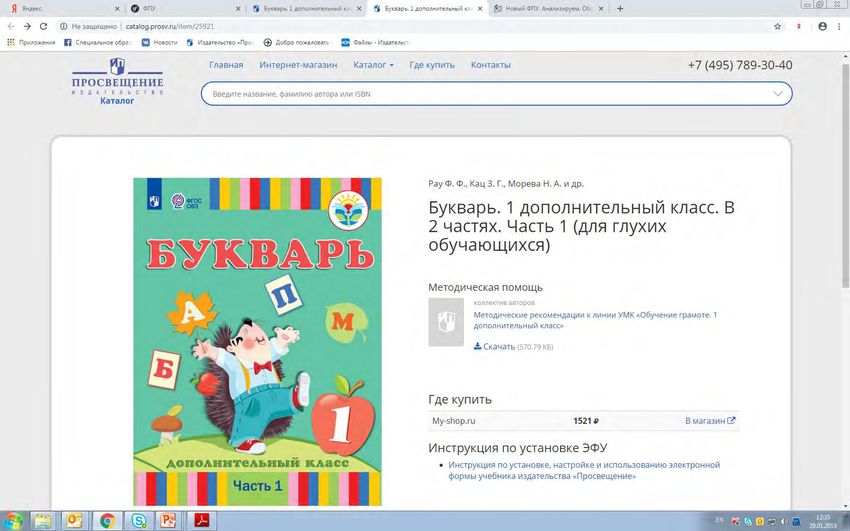Expand the search field dropdown chevron
The width and height of the screenshot is (850, 531).
[x=778, y=94]
